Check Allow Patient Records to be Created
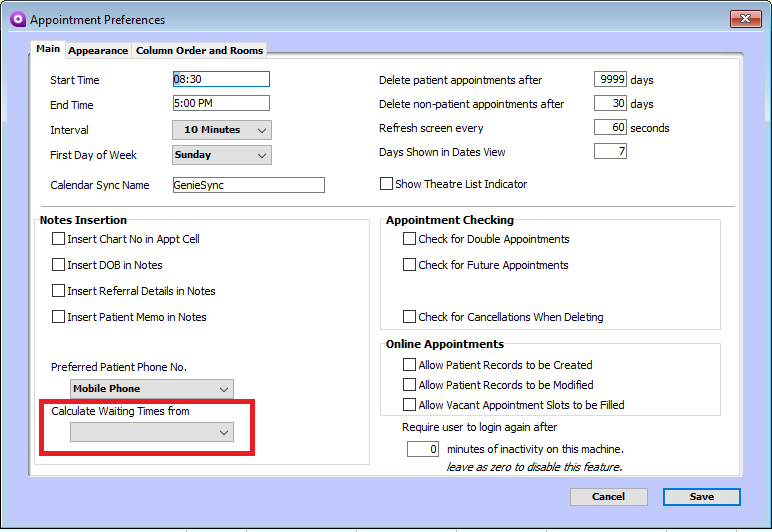 [x=409, y=365]
